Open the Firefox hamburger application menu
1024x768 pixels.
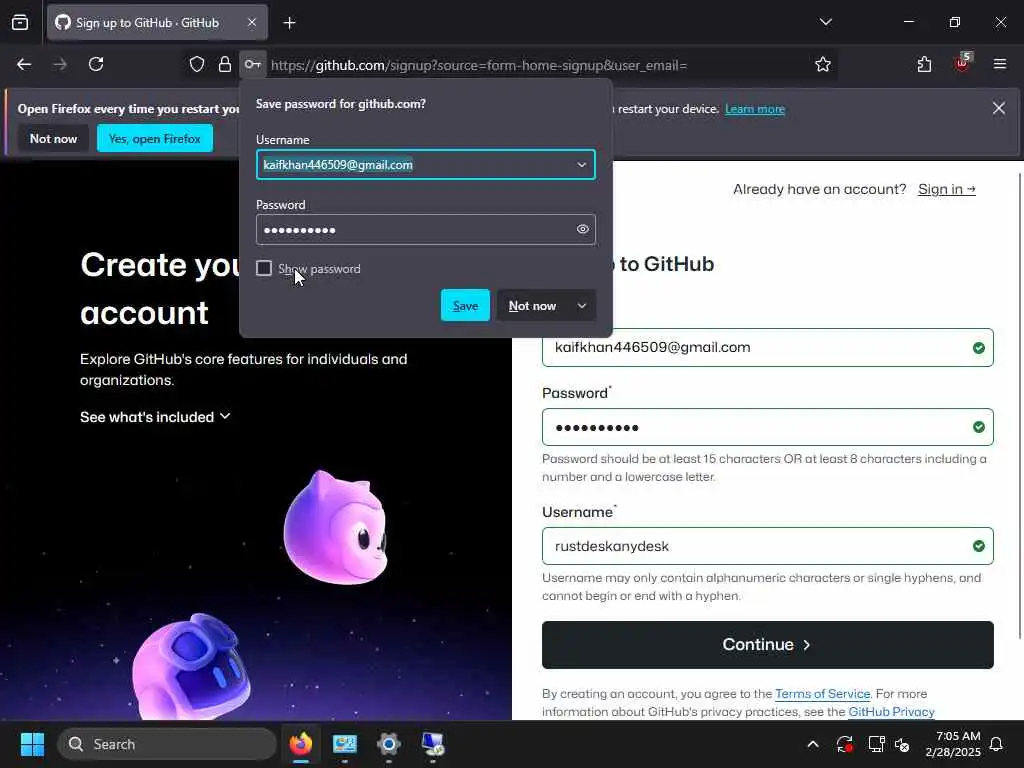(x=1000, y=64)
